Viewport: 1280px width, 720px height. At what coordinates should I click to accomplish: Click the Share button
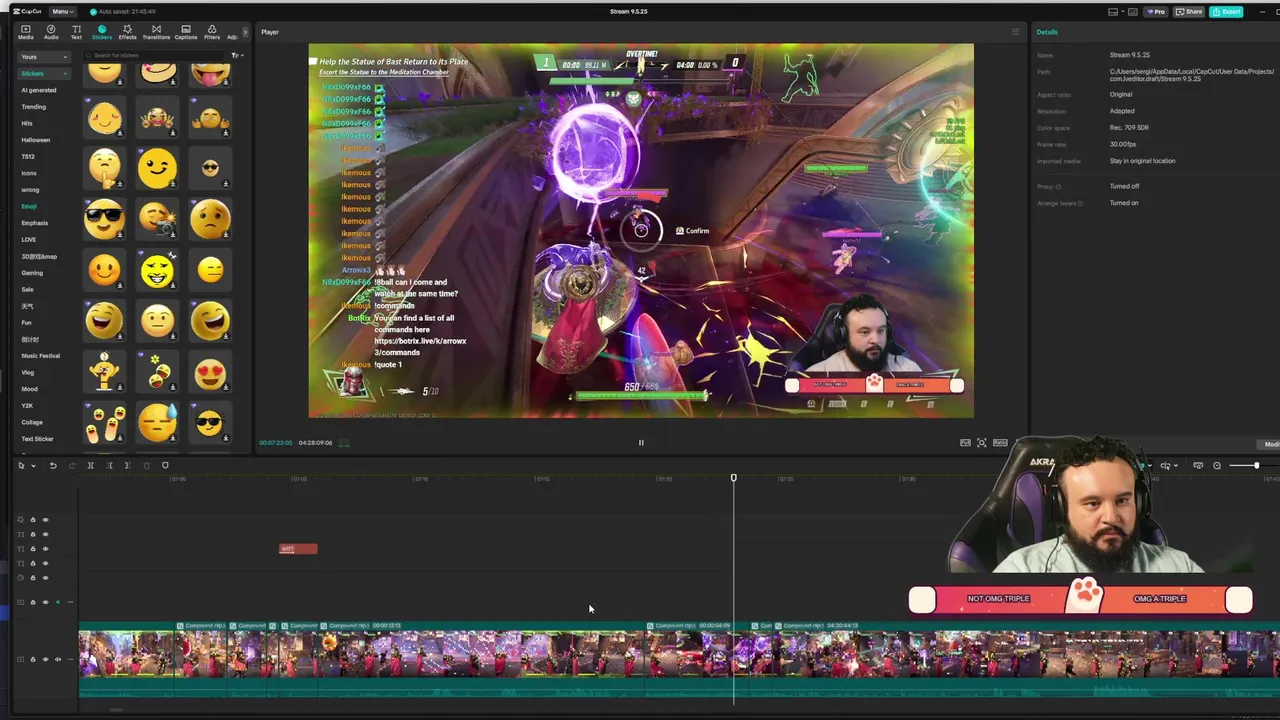click(1189, 12)
